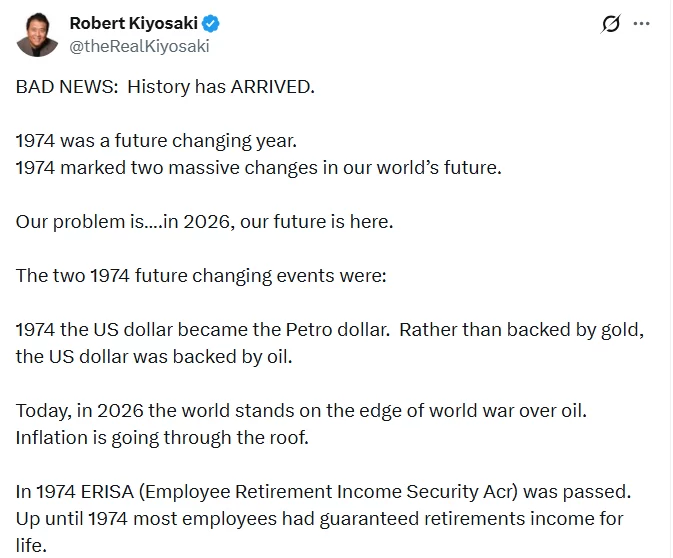Click the final word "life." of the post
This screenshot has width=673, height=558.
[x=30, y=545]
